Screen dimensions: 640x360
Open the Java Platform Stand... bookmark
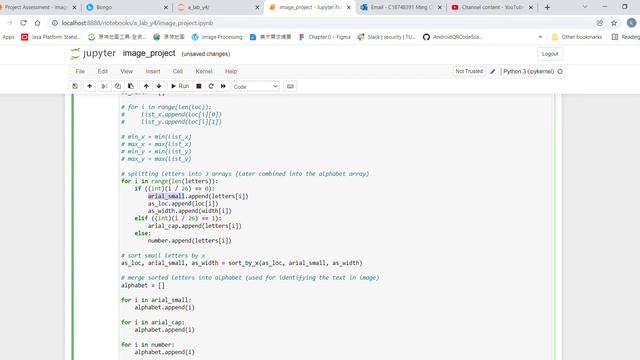pyautogui.click(x=51, y=37)
